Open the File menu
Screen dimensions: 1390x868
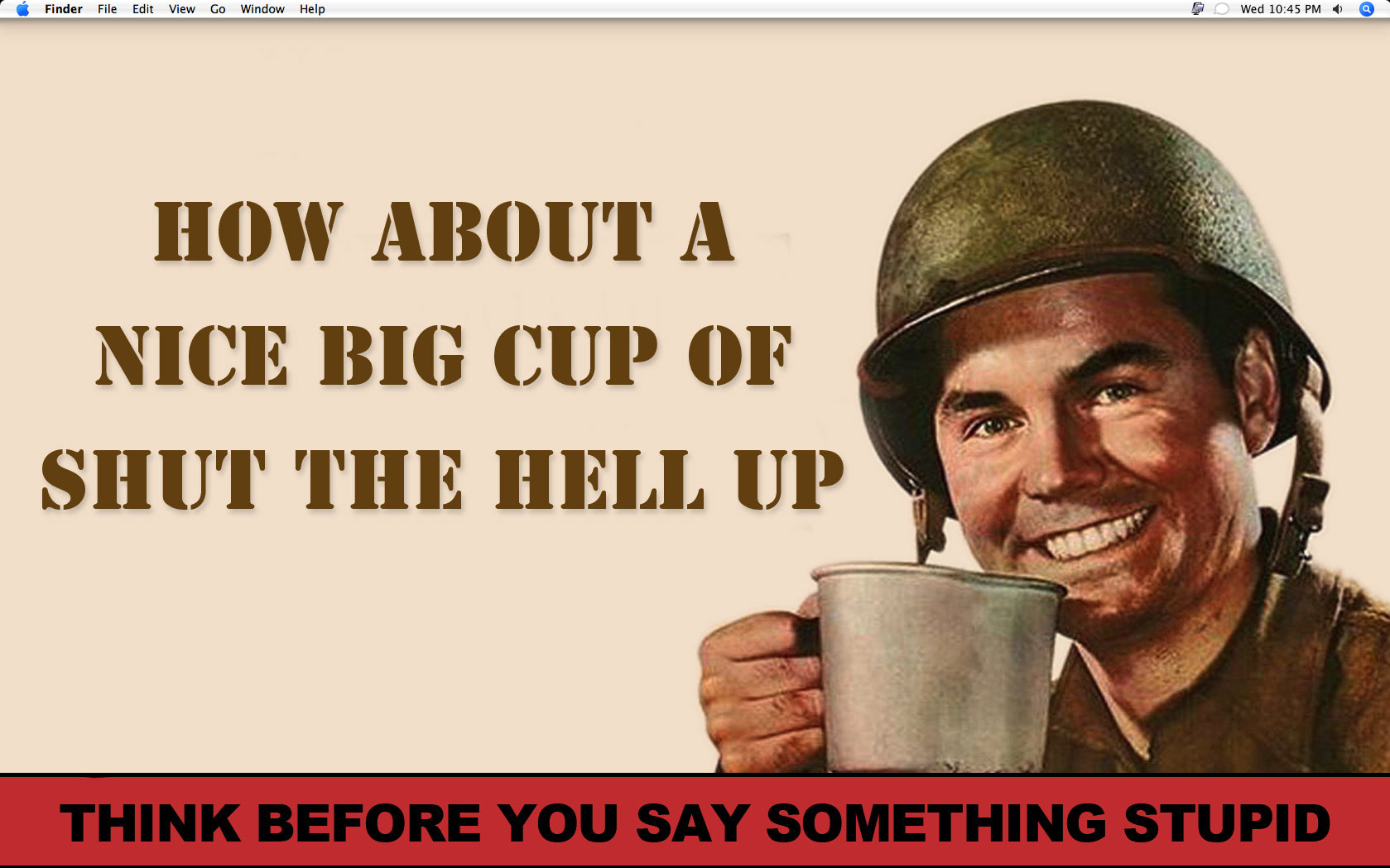(108, 9)
